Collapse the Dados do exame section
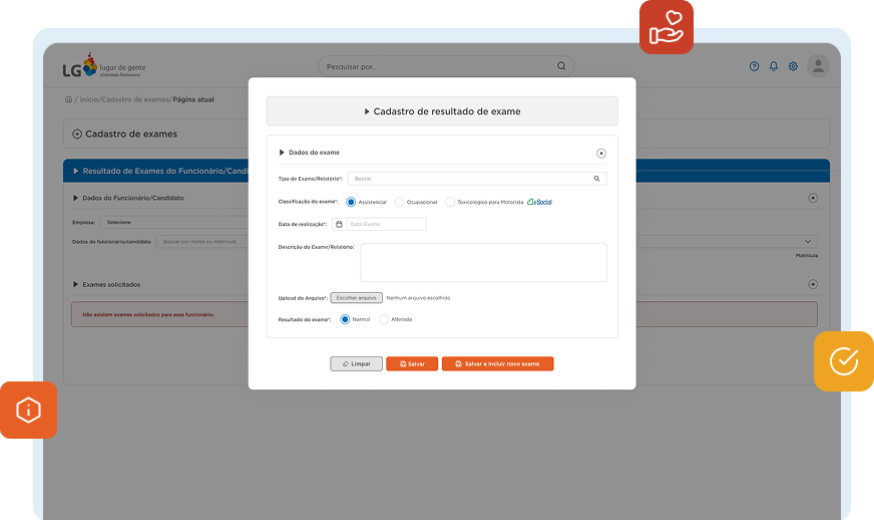Screen dimensions: 874x520 [601, 153]
